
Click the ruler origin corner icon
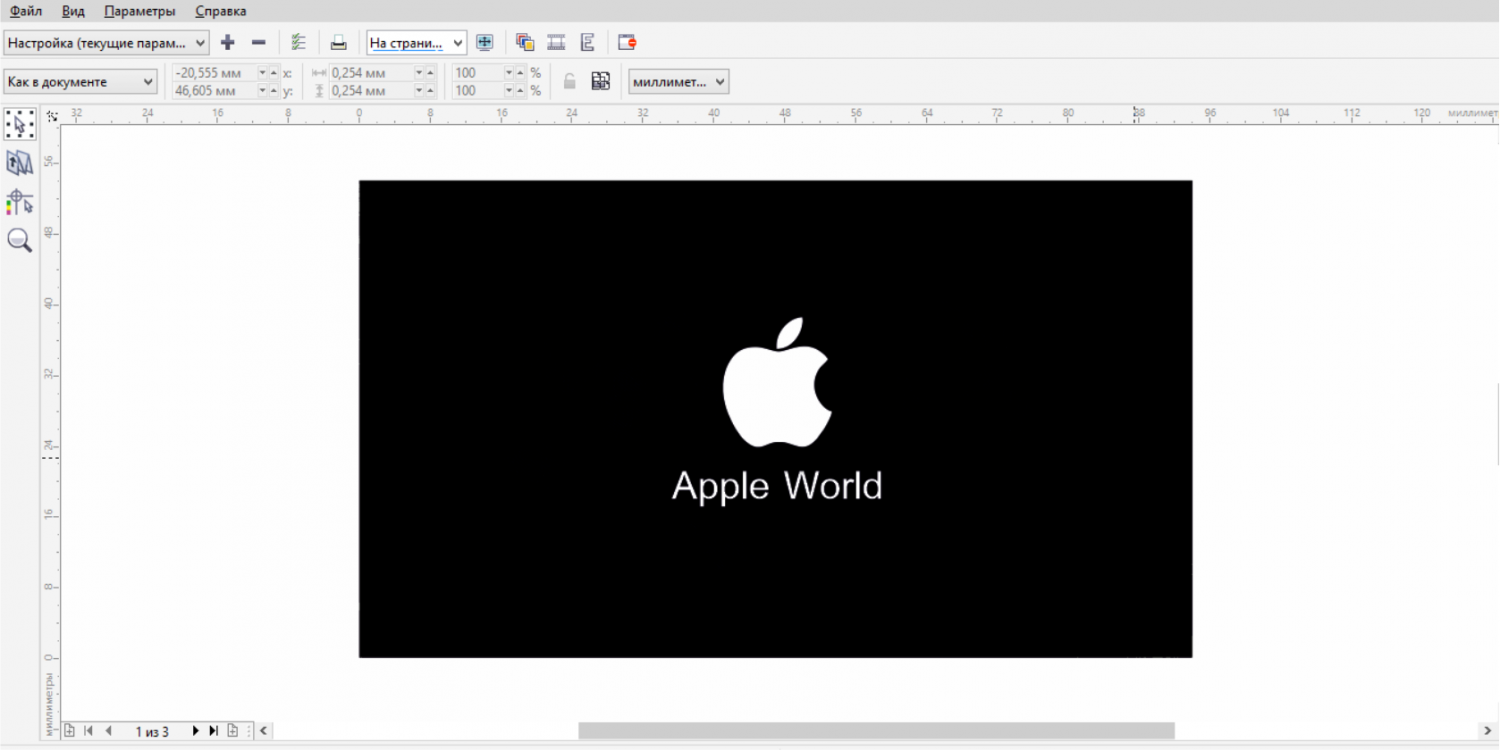[x=52, y=116]
